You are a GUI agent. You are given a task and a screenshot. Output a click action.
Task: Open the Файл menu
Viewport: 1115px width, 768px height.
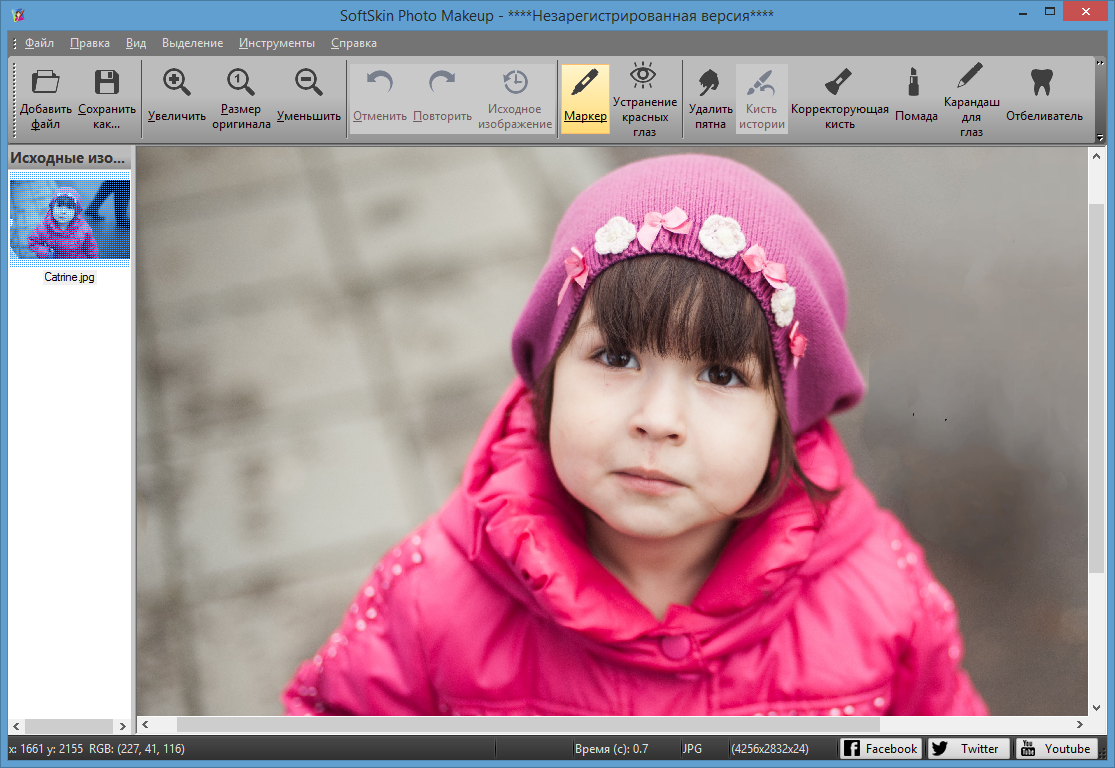pyautogui.click(x=40, y=43)
